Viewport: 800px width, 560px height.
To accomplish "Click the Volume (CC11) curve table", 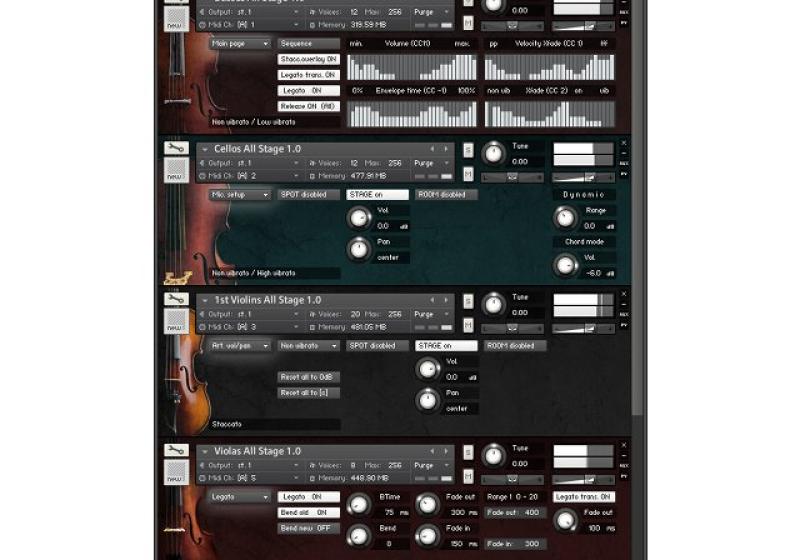I will (x=412, y=67).
